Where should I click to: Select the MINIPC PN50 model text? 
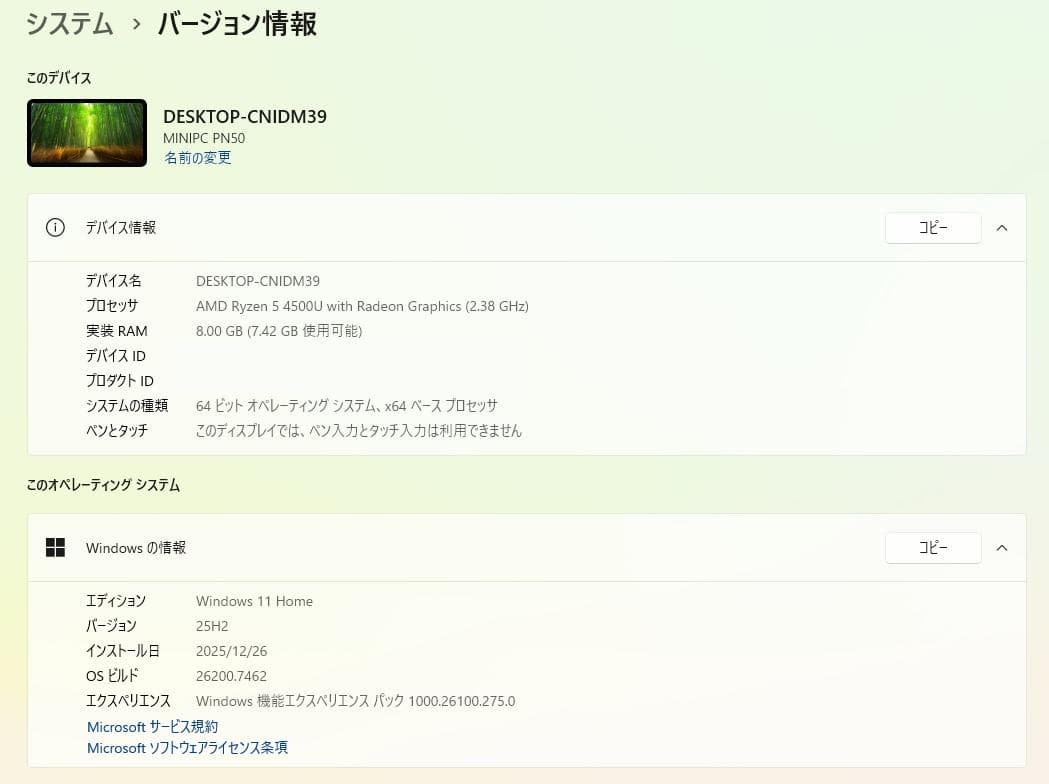204,138
